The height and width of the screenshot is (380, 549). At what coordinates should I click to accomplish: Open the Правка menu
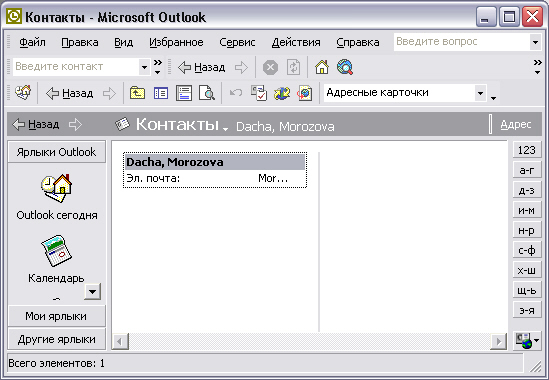[x=80, y=42]
